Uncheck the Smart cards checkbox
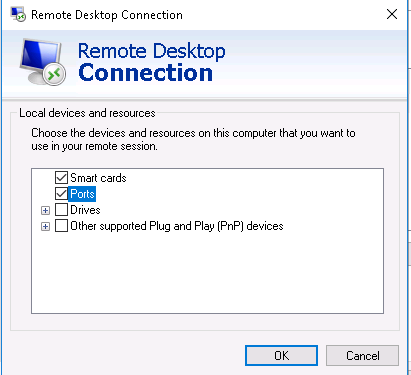 point(61,178)
